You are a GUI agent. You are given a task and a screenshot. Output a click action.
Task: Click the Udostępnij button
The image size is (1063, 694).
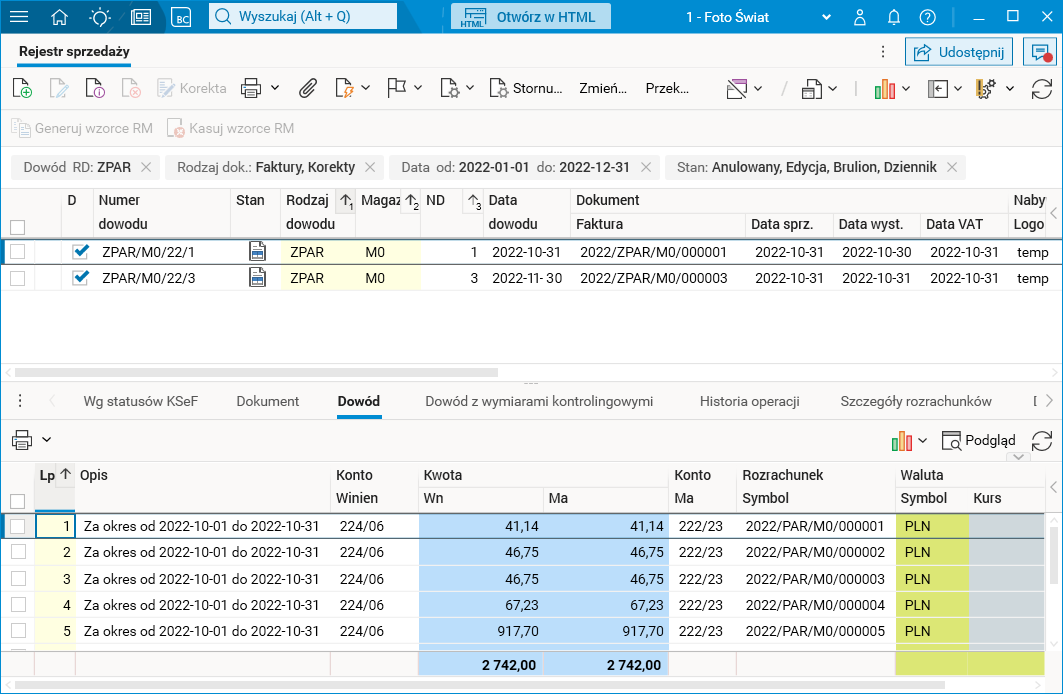click(959, 52)
